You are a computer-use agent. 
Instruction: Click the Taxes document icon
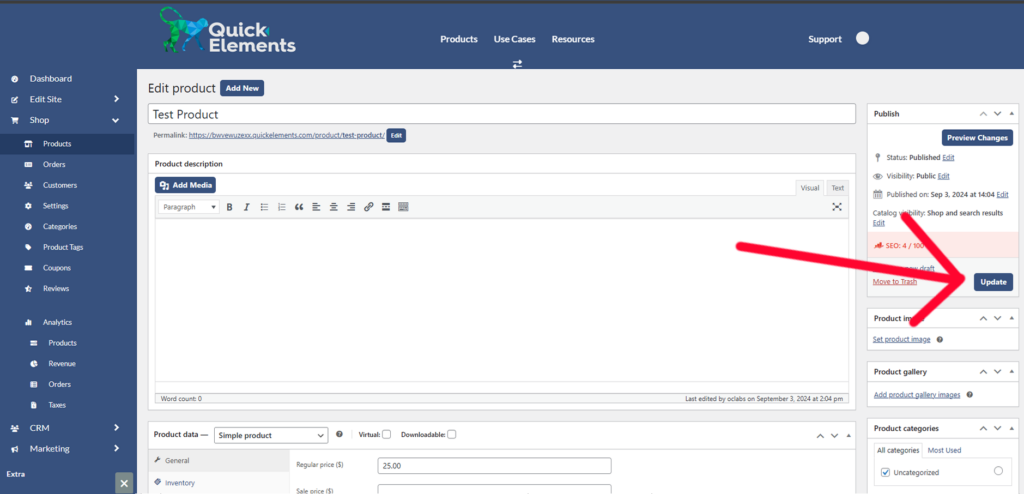coord(33,405)
